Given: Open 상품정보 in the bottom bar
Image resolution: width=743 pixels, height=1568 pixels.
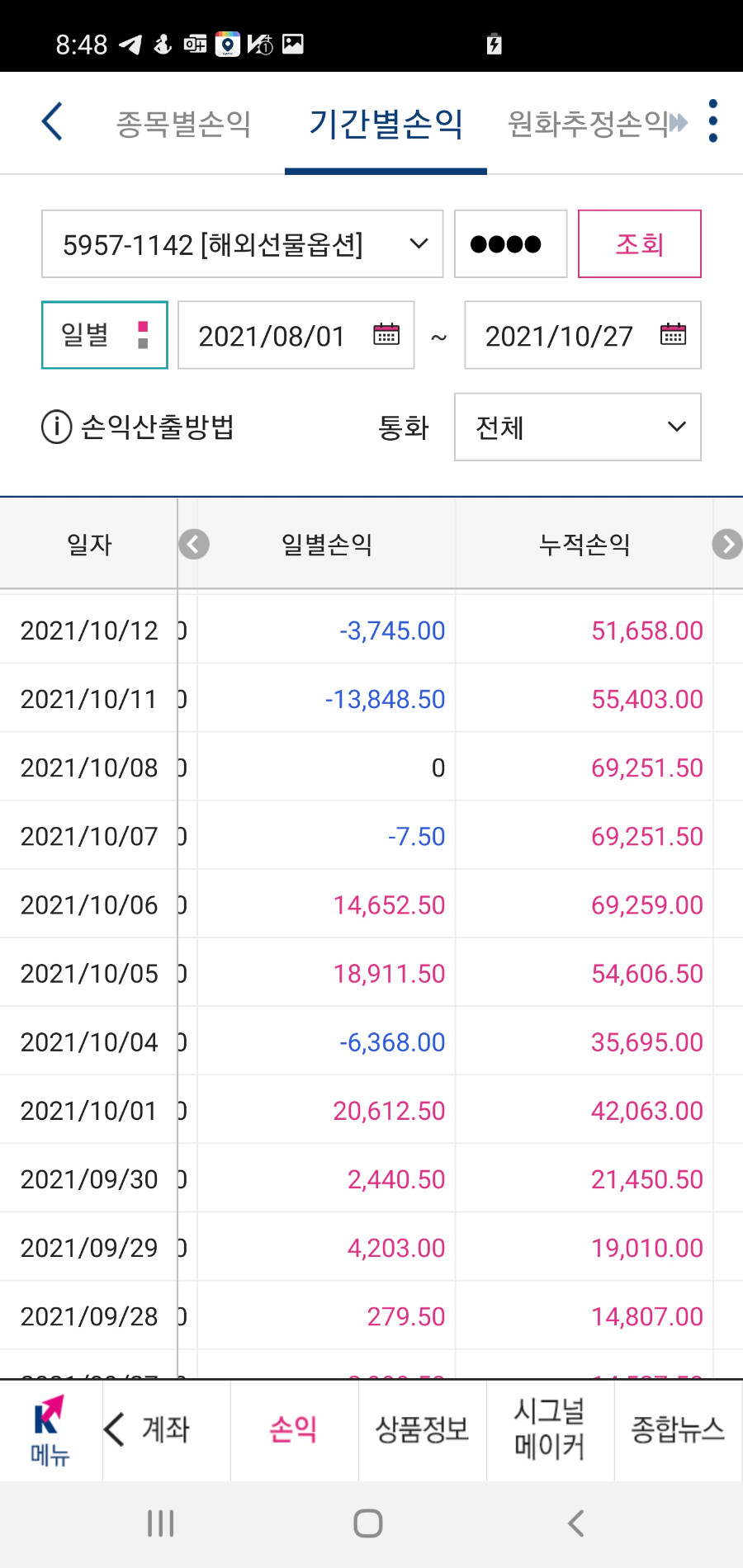Looking at the screenshot, I should (422, 1429).
